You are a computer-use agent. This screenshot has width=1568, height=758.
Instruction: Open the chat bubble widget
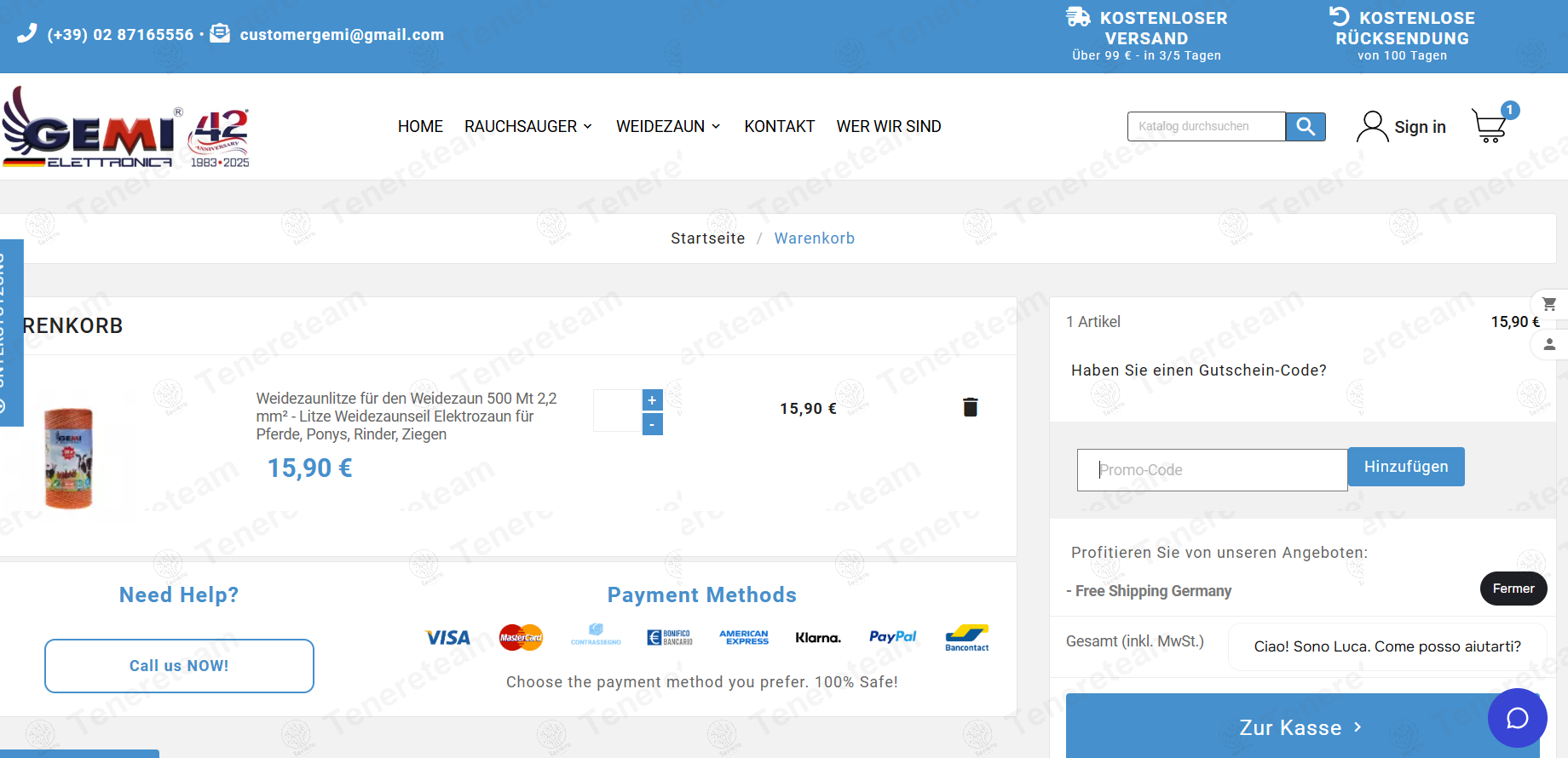(1517, 718)
